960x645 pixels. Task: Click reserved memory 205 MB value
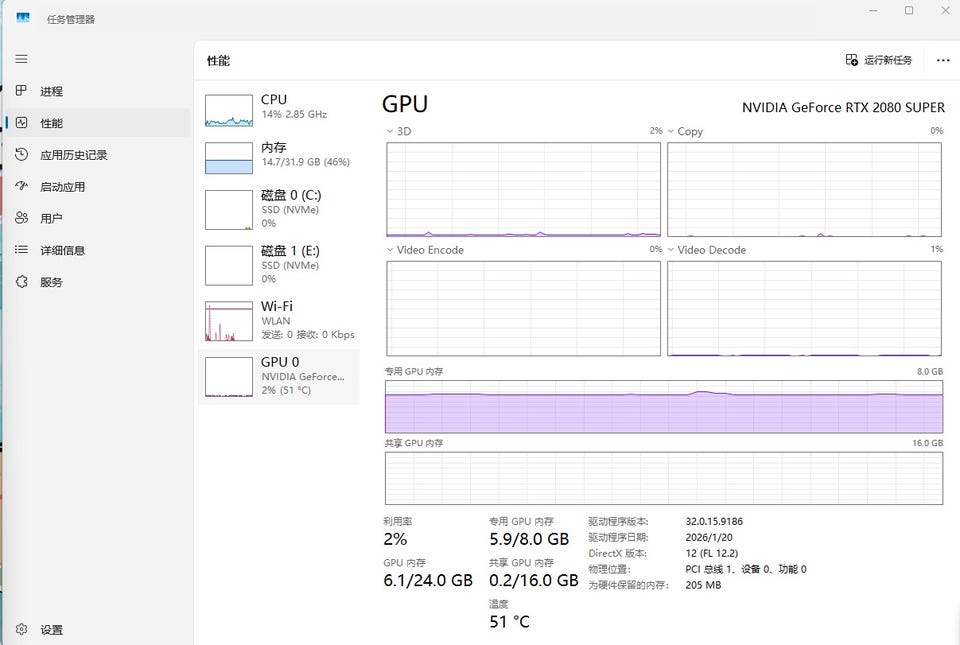point(703,585)
